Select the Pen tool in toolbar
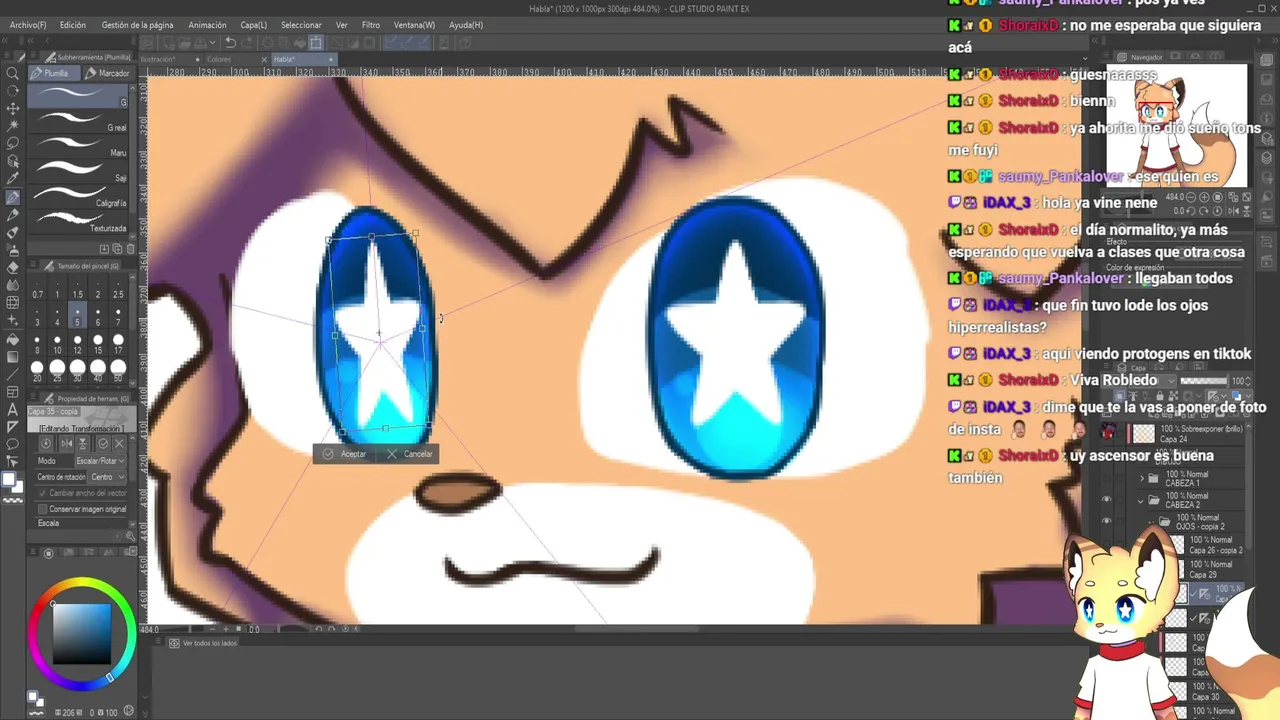The height and width of the screenshot is (720, 1280). point(13,197)
